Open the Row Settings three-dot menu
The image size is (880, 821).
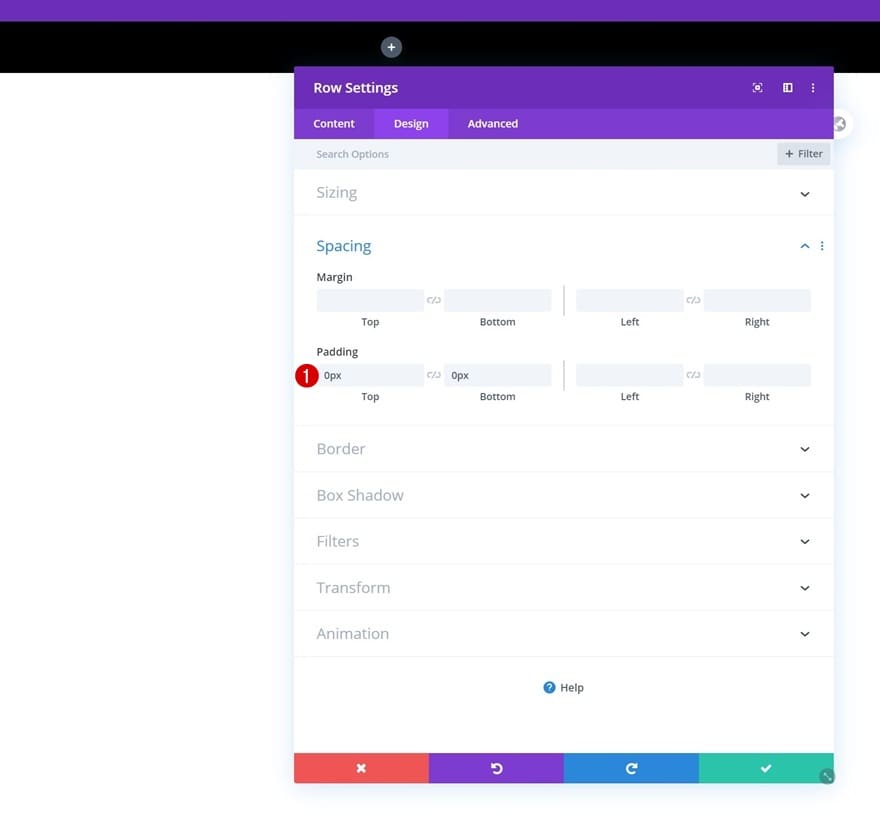(813, 88)
